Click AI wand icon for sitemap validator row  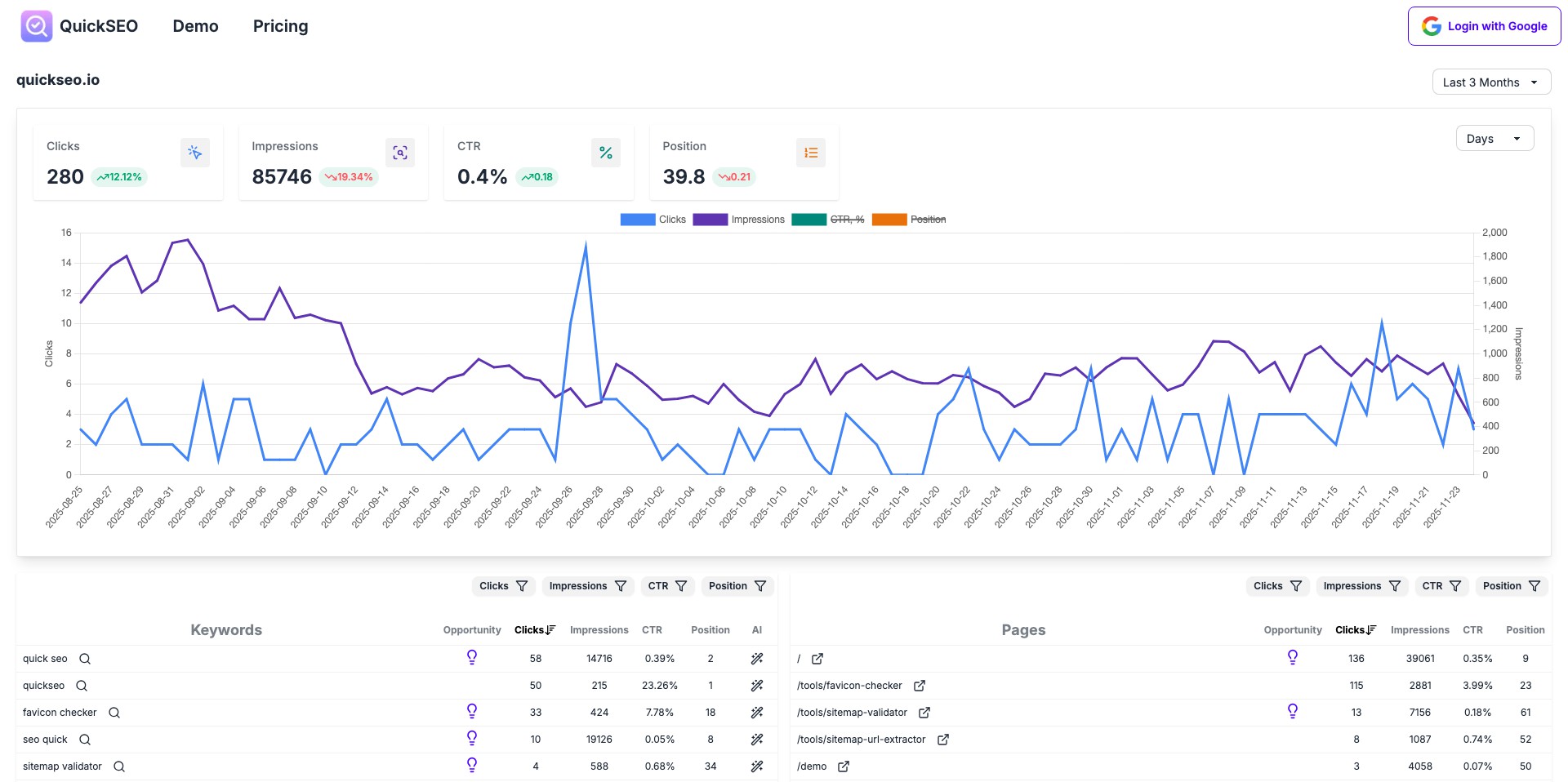757,766
